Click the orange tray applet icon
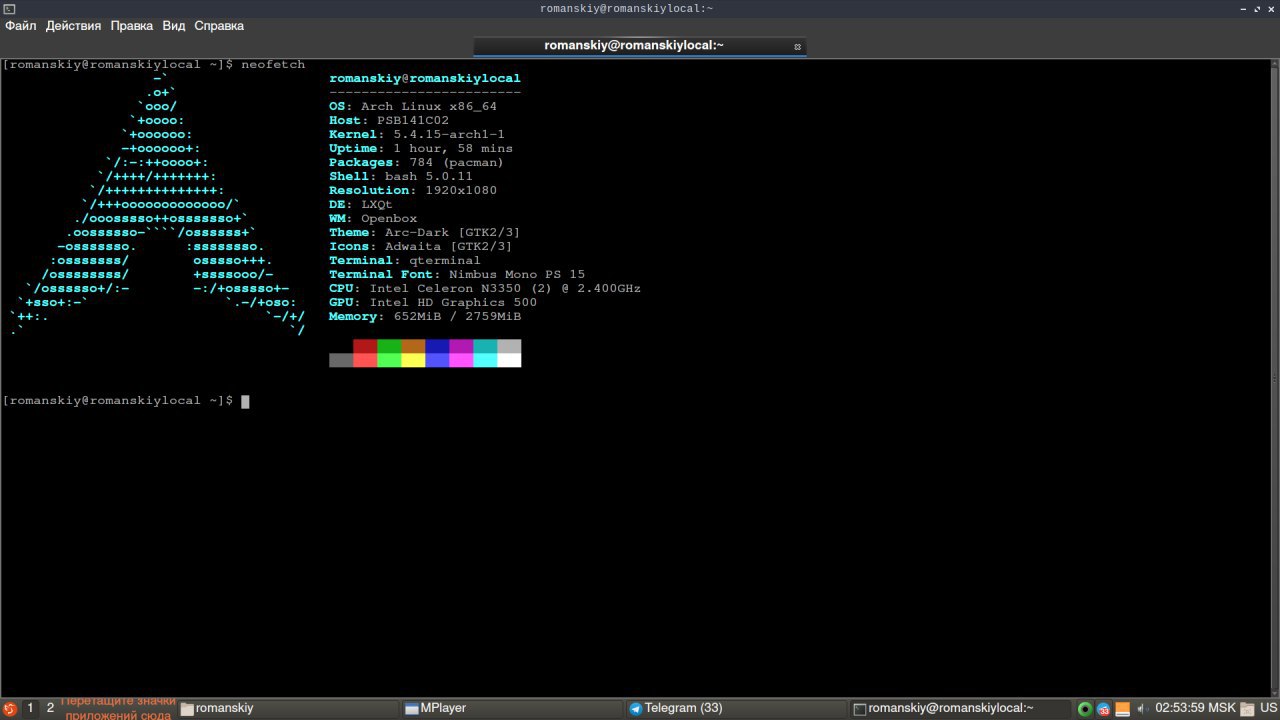 pyautogui.click(x=1123, y=709)
